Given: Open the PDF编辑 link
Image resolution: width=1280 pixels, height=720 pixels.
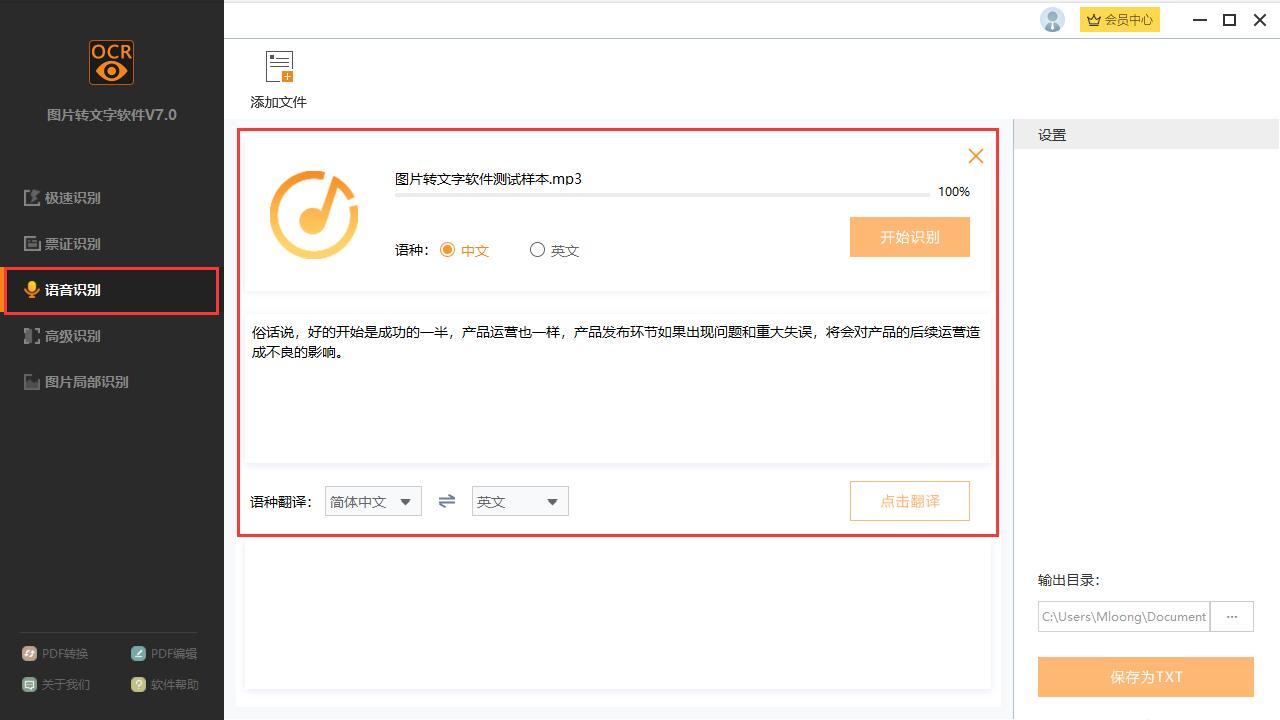Looking at the screenshot, I should click(164, 654).
